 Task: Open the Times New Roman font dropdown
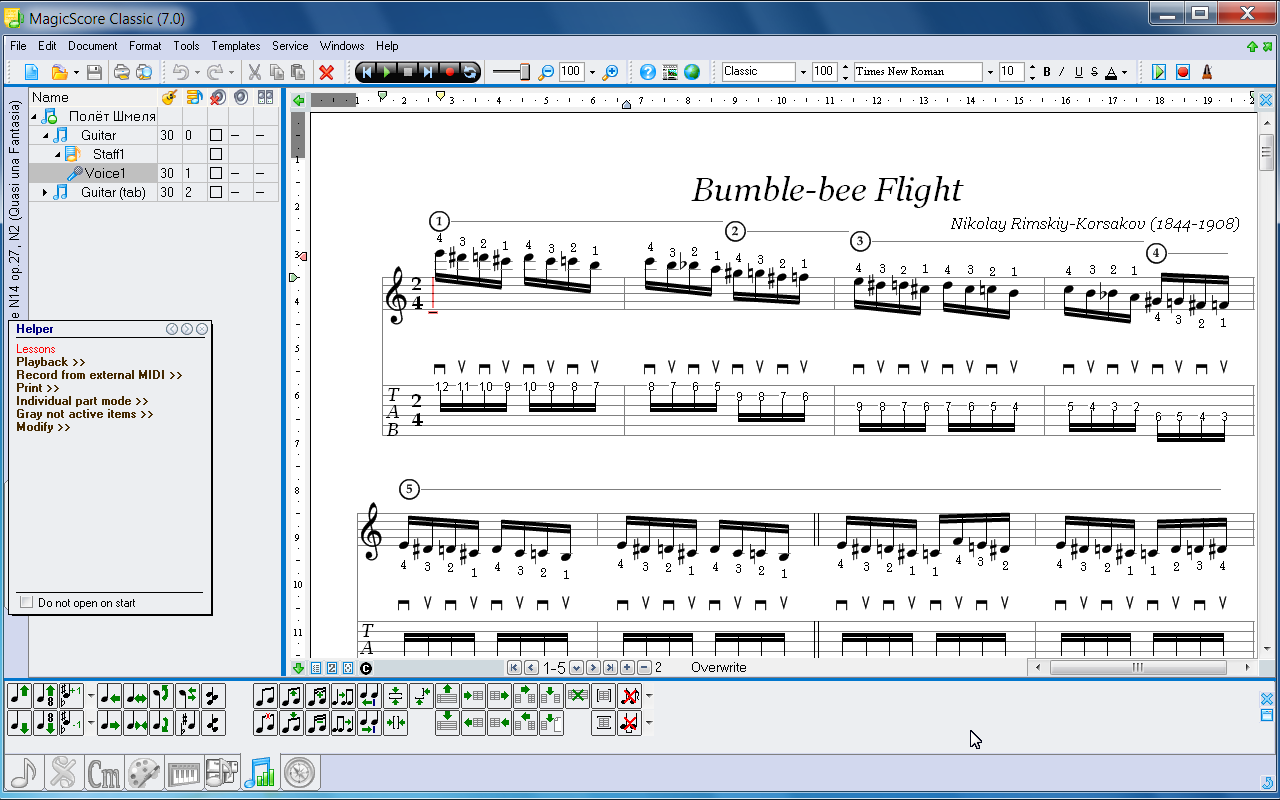pos(990,72)
